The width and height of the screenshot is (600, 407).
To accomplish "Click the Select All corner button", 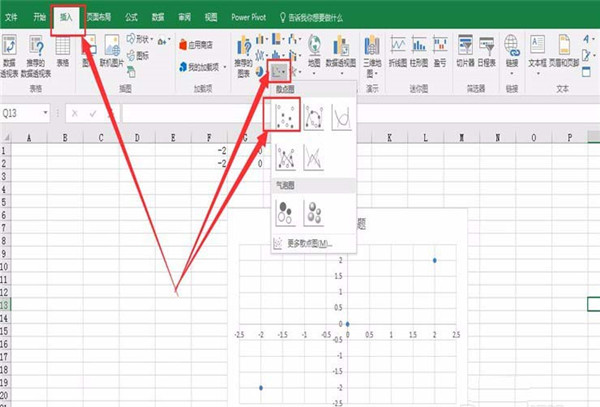I will pos(5,137).
